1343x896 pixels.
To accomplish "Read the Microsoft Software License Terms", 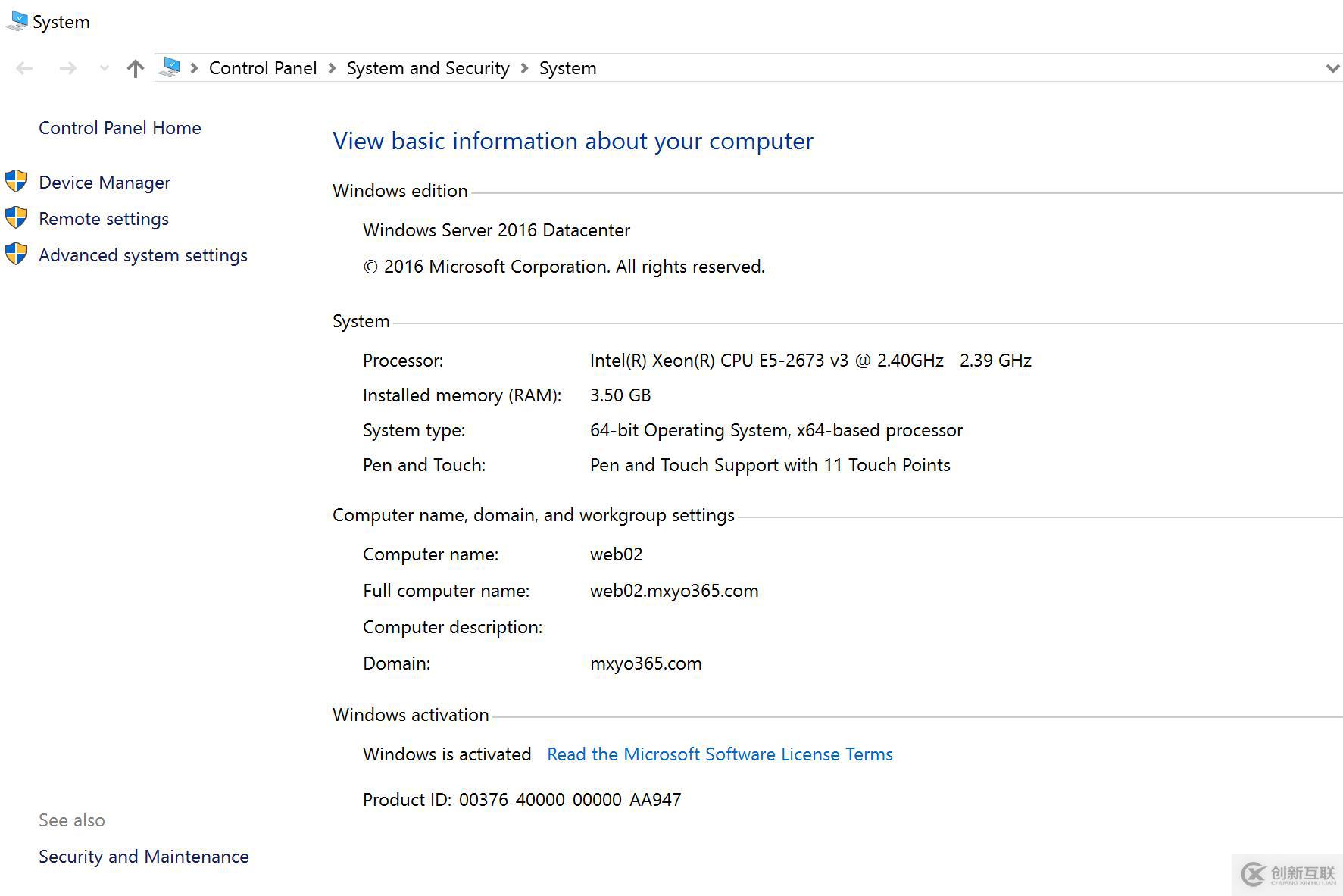I will coord(720,754).
